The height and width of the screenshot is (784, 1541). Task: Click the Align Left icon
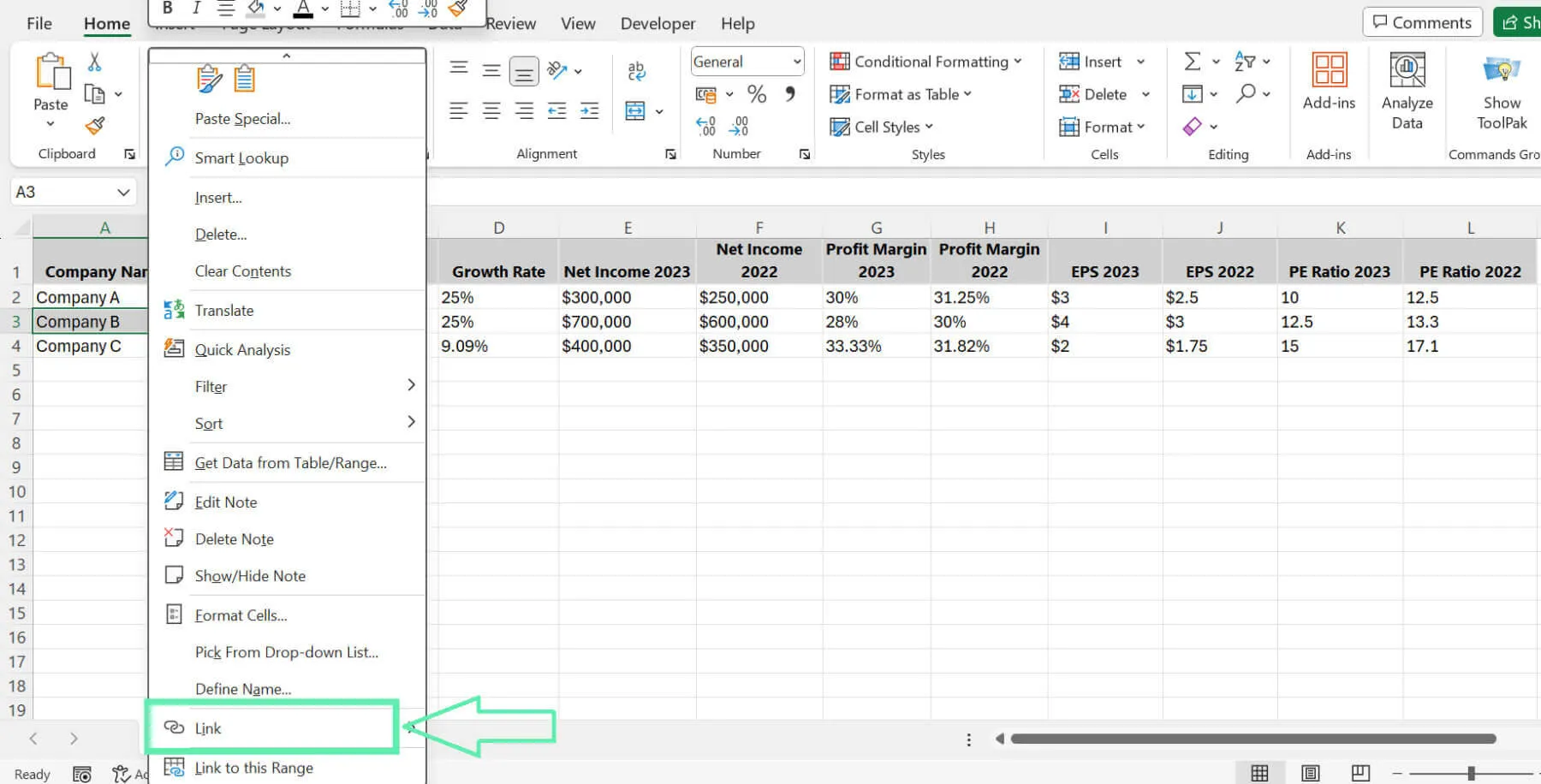click(x=459, y=110)
